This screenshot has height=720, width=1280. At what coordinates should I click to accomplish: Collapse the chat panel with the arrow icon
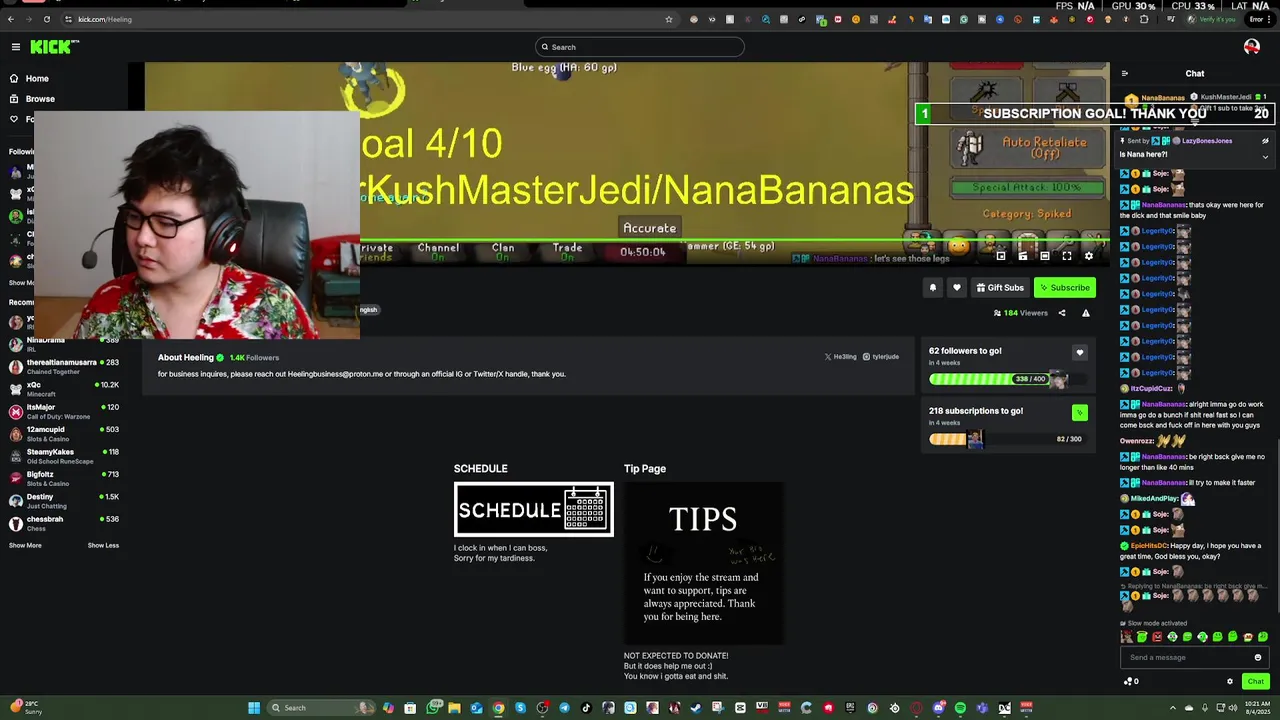point(1124,73)
